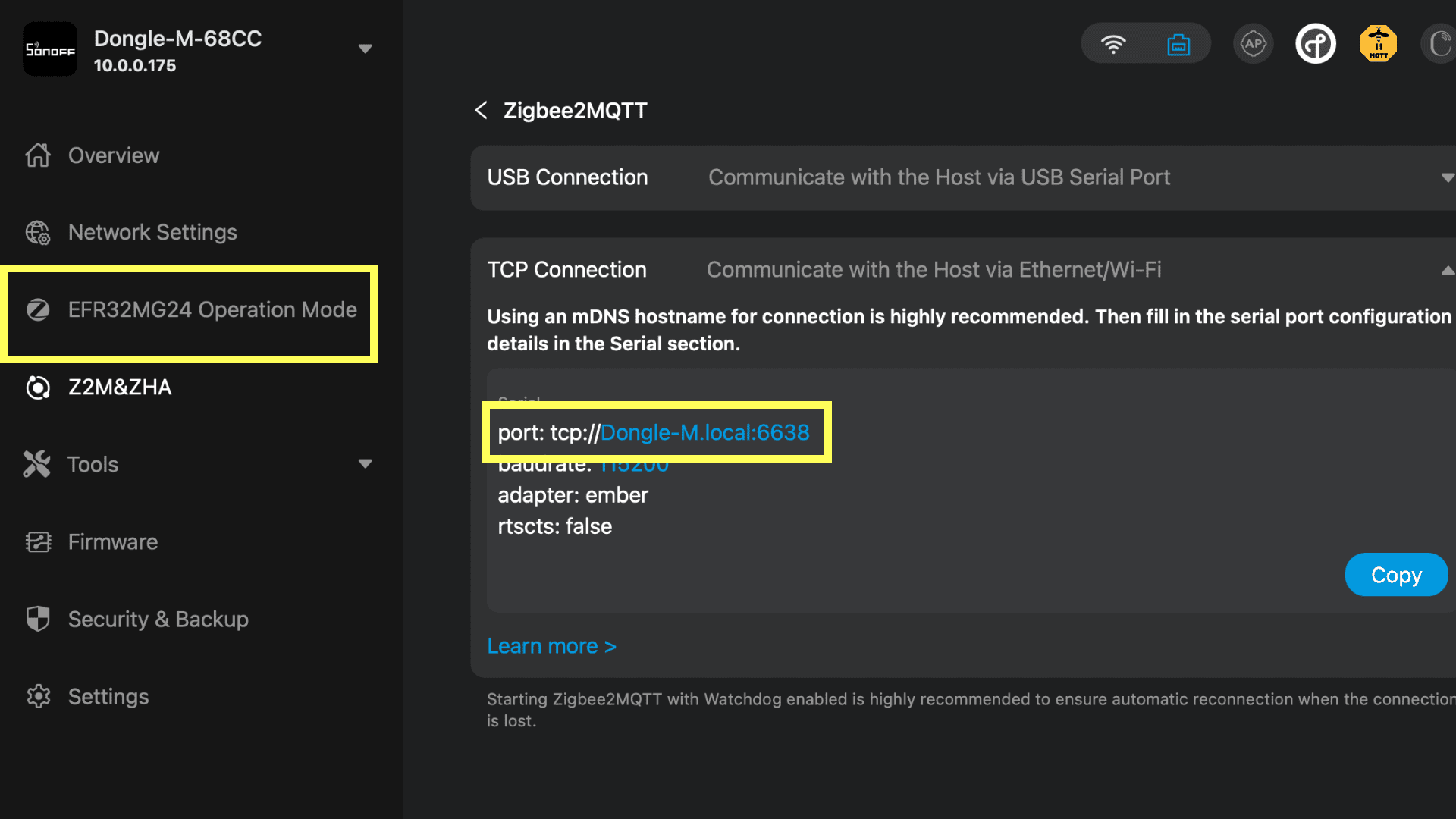Select EFR32MG24 Operation Mode item
The image size is (1456, 819).
pos(212,309)
